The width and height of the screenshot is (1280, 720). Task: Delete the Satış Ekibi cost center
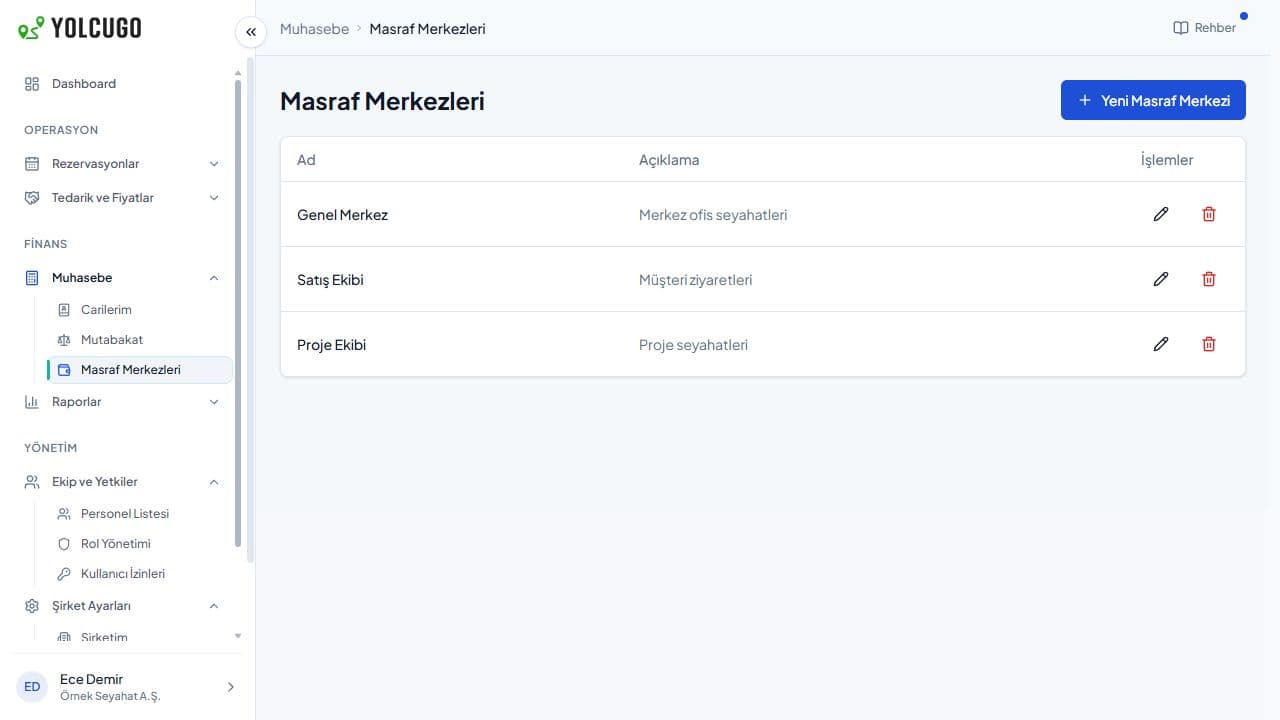[1209, 279]
